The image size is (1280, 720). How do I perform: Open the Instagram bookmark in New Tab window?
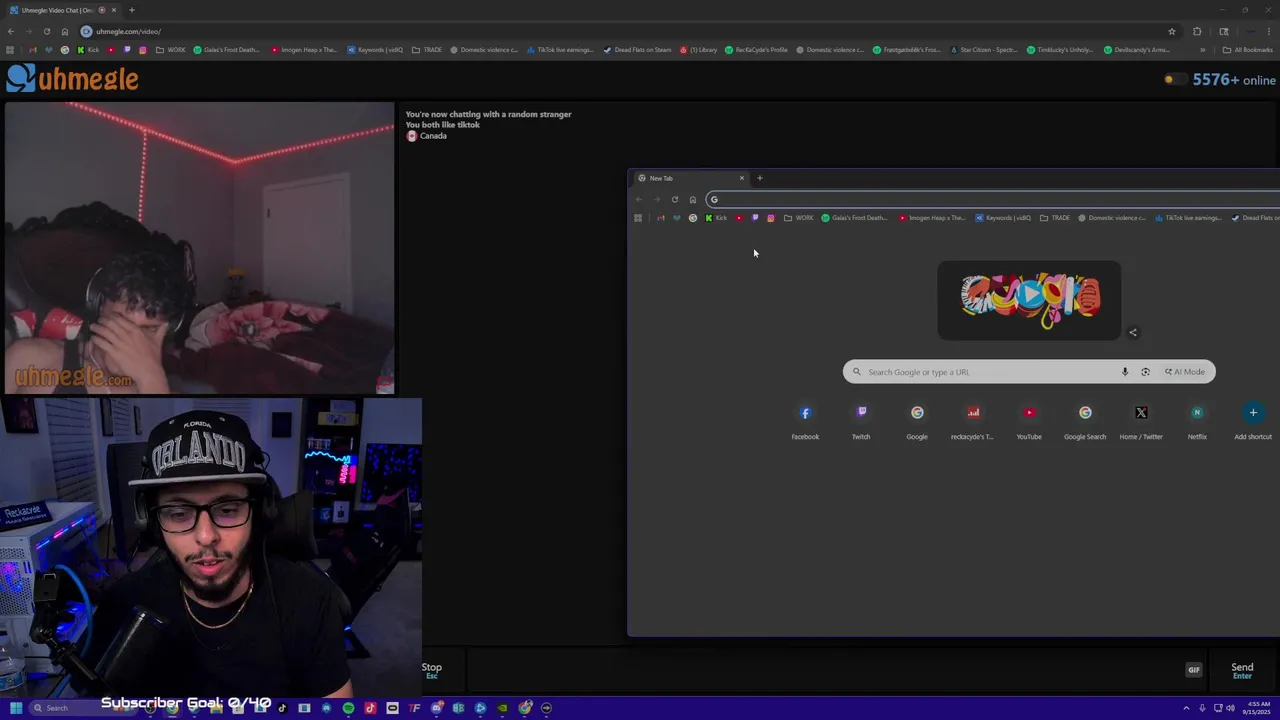[771, 218]
